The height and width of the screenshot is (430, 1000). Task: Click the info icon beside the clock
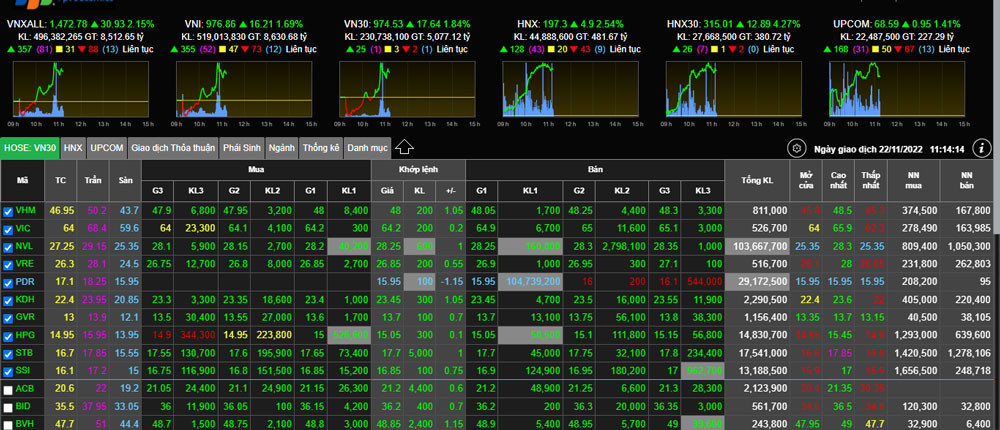pos(981,148)
